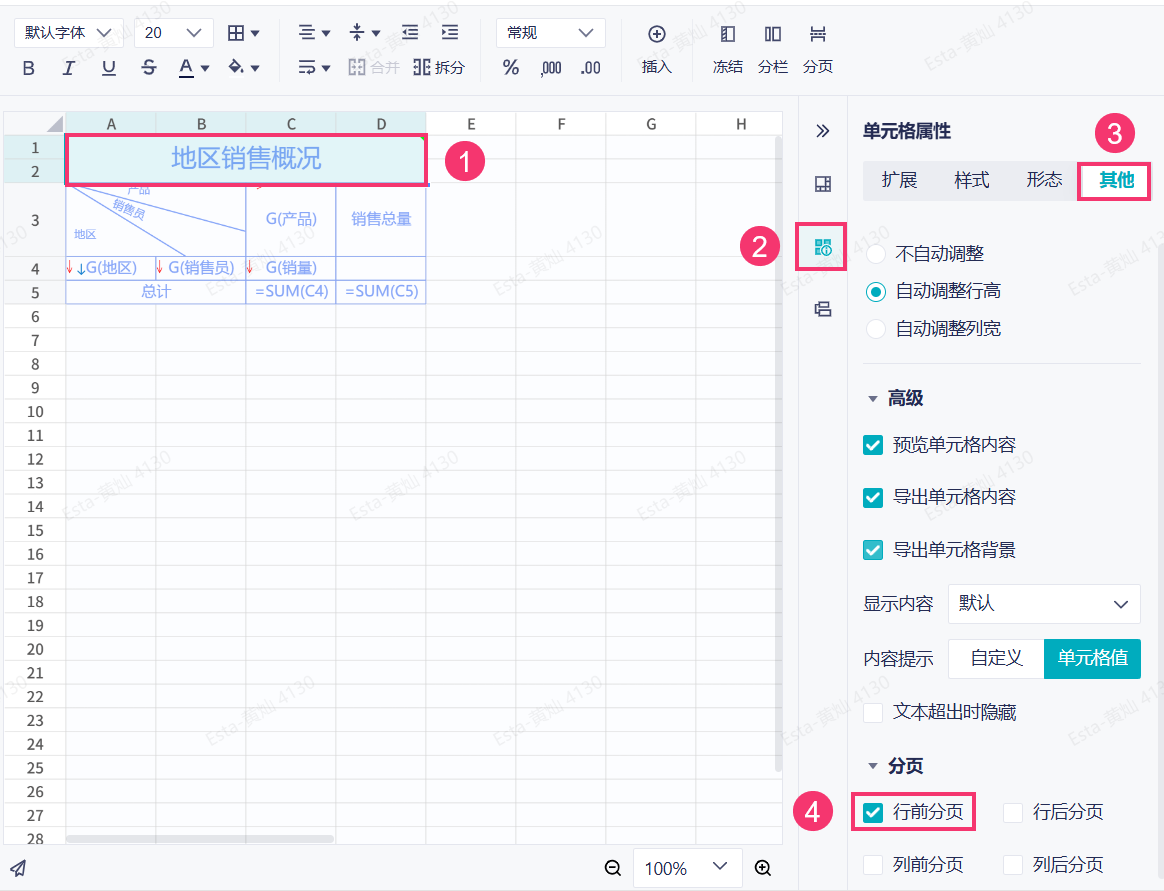
Task: Apply font color with the A icon
Action: coord(186,68)
